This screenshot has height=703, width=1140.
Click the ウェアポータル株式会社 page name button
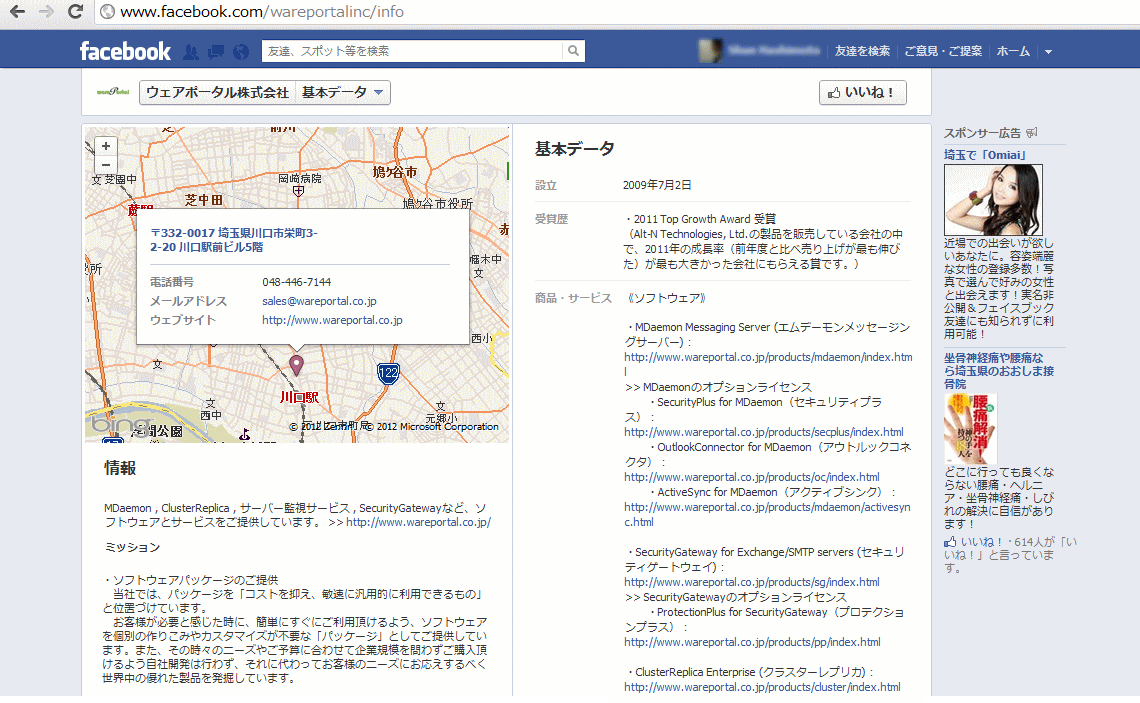(217, 92)
